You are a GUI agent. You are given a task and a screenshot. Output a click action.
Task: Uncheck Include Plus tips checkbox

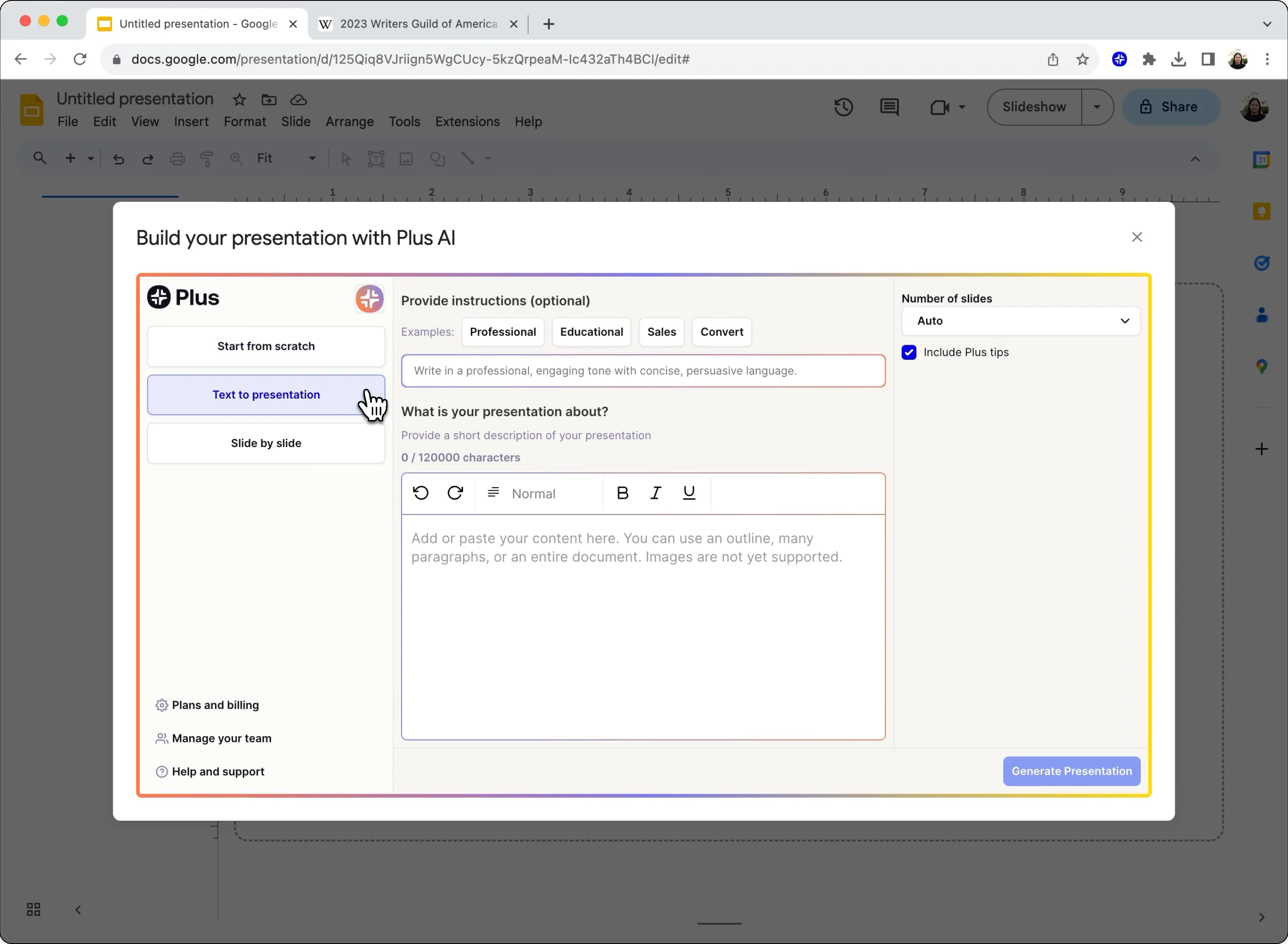pyautogui.click(x=909, y=352)
